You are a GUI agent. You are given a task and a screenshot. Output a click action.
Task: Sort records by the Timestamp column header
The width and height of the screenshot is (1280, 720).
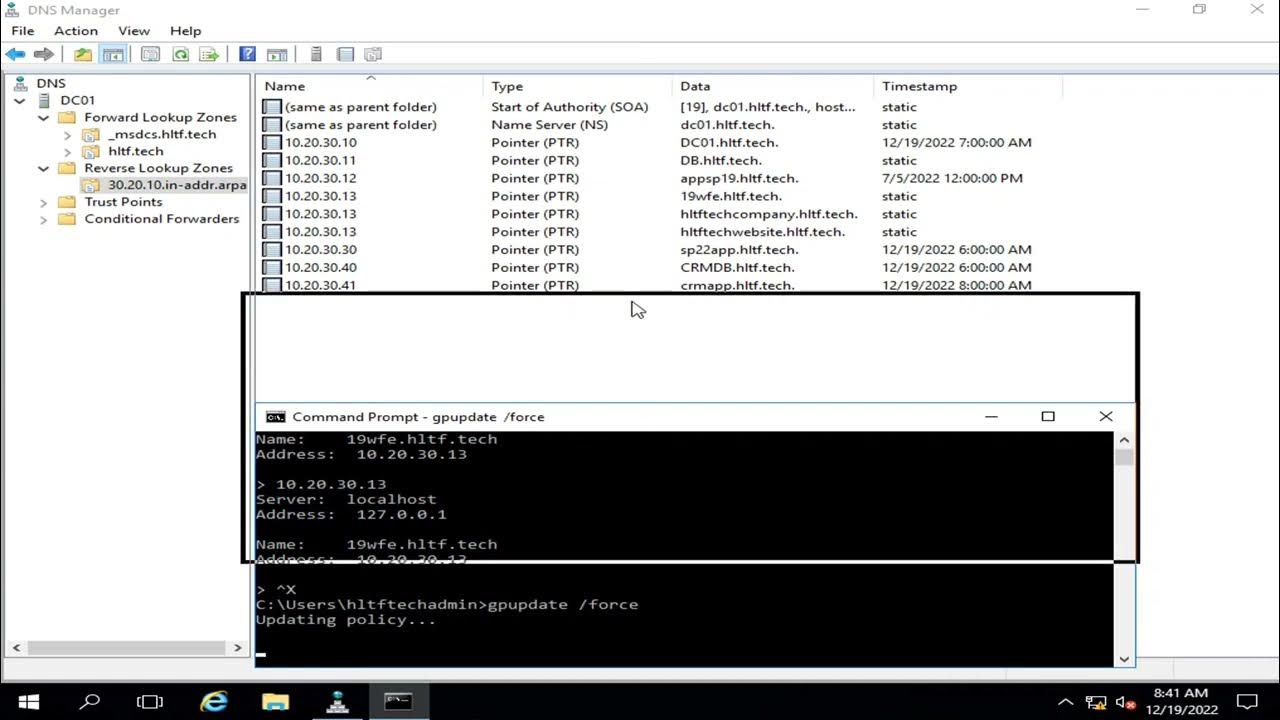click(968, 86)
